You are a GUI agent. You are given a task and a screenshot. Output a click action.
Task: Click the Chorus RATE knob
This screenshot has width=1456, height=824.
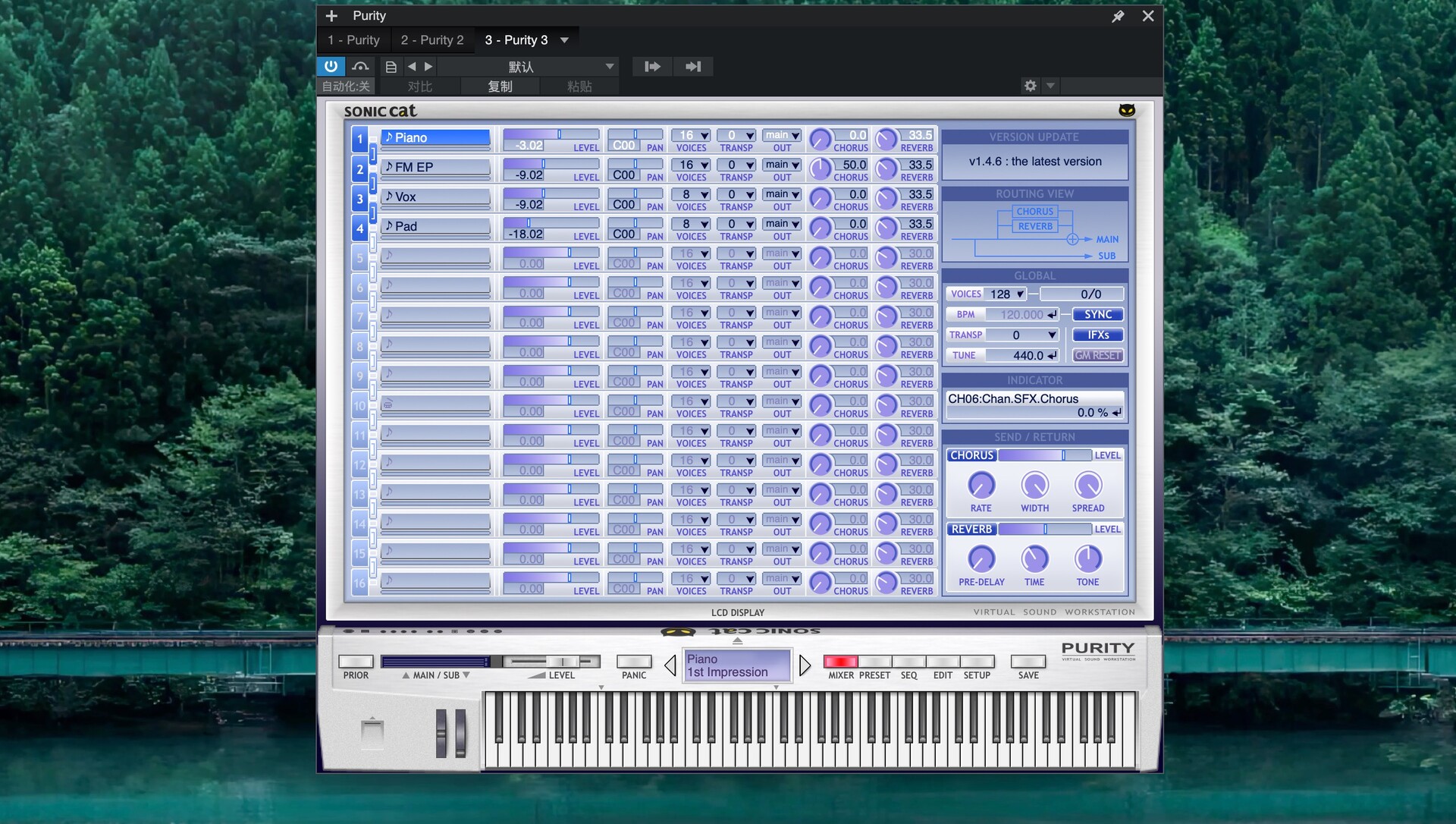click(981, 485)
